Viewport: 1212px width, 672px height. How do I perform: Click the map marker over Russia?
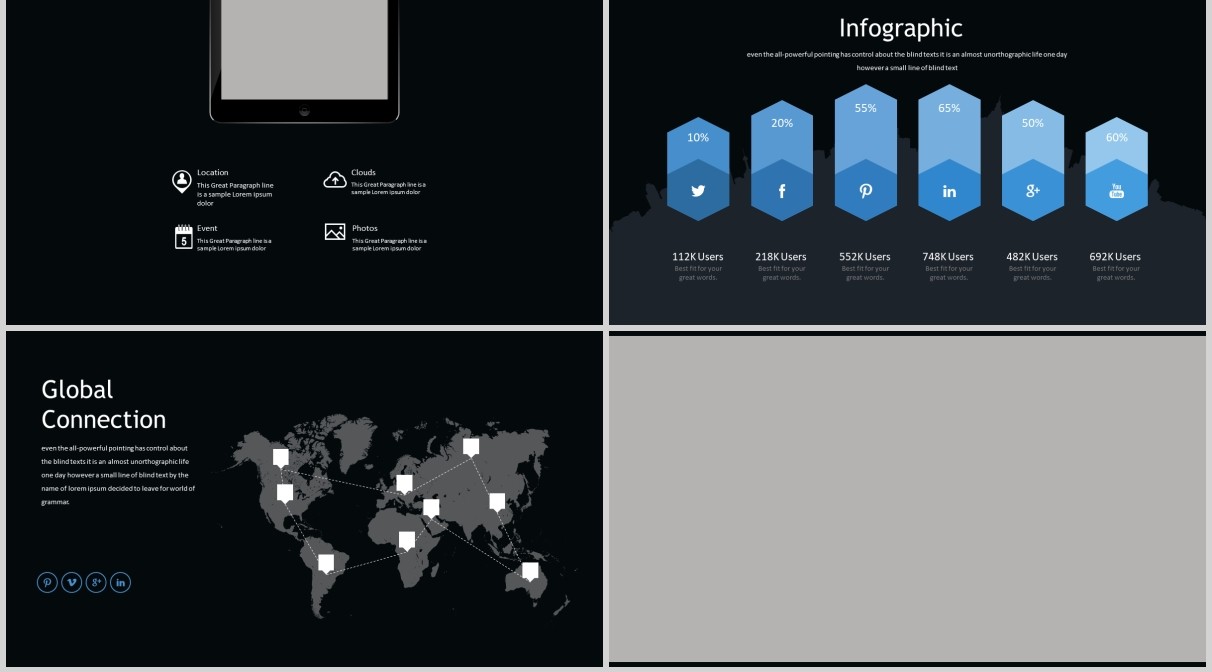(471, 448)
